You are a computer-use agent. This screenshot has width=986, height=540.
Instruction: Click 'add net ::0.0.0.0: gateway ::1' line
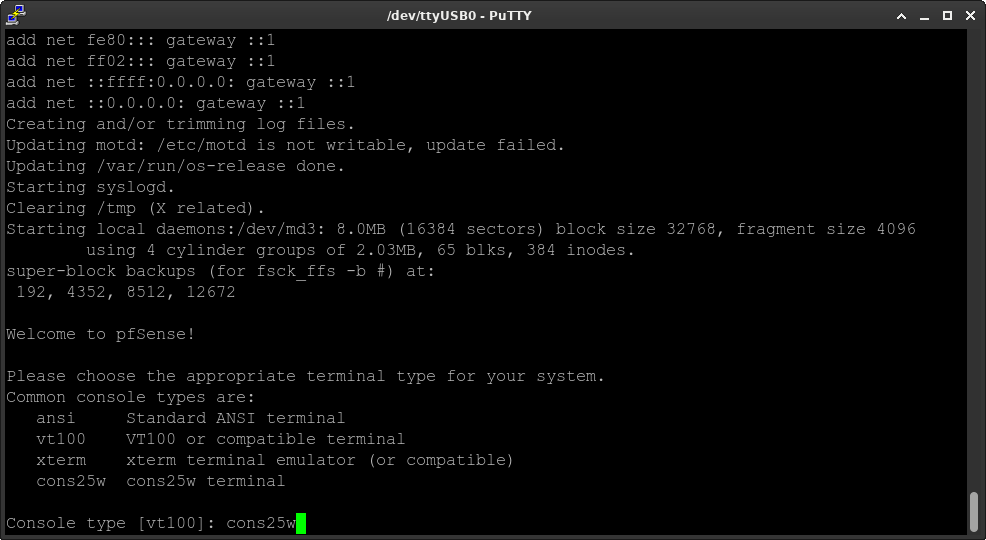(155, 103)
